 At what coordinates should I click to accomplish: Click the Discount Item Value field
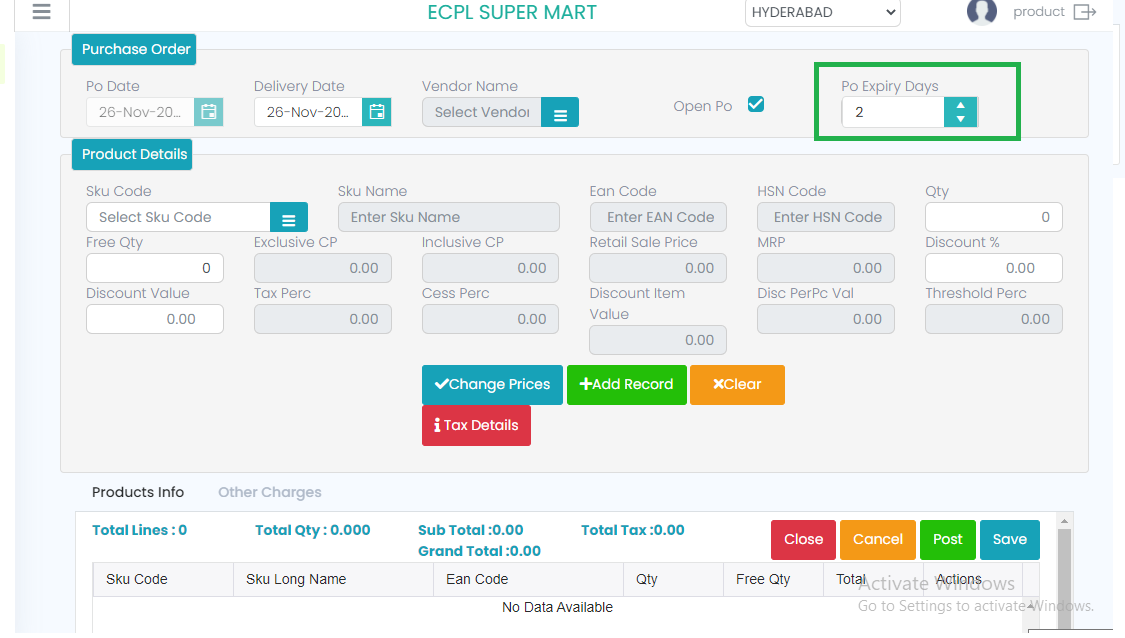click(x=658, y=340)
